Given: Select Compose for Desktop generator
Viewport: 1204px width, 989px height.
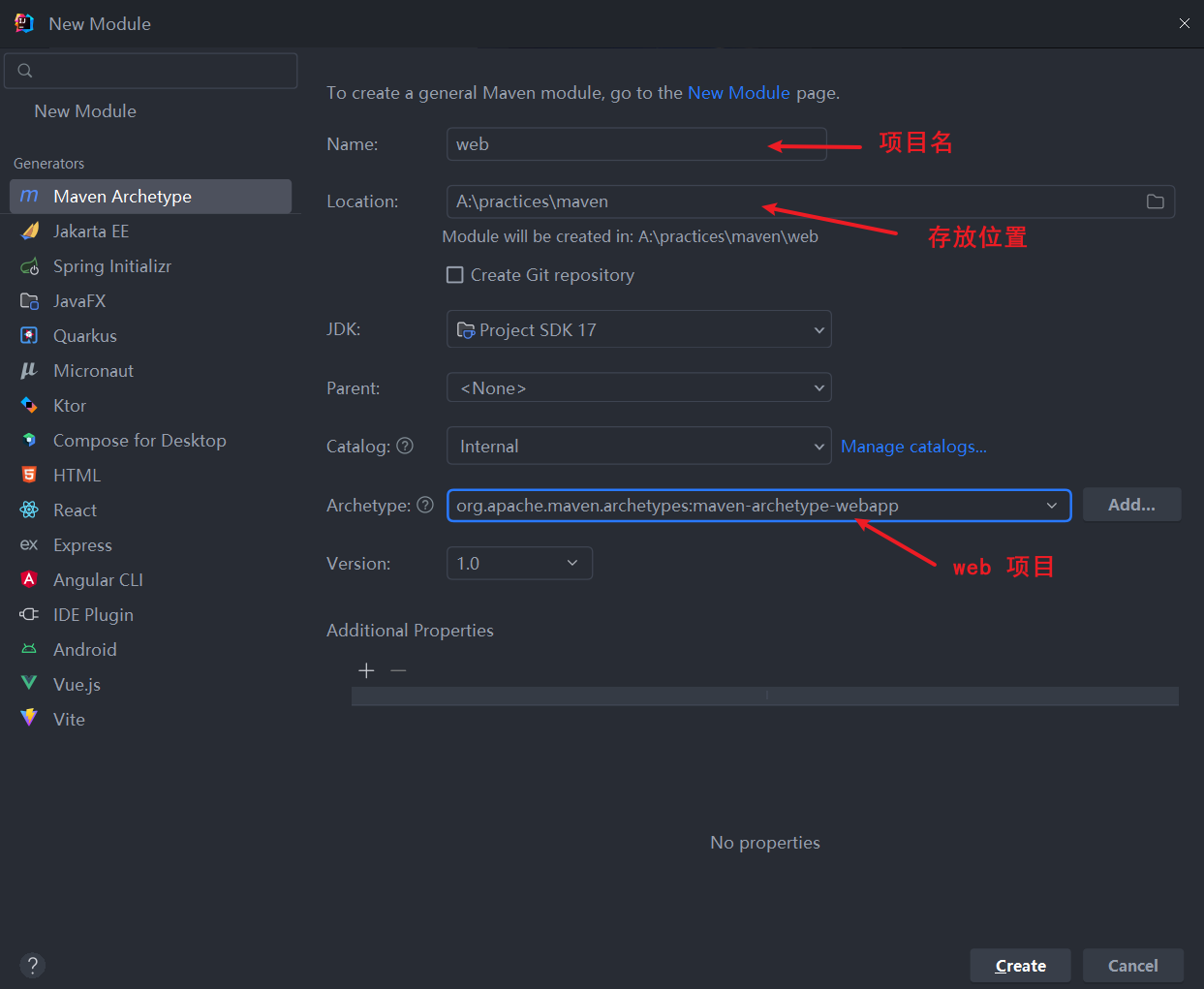Looking at the screenshot, I should click(x=150, y=441).
